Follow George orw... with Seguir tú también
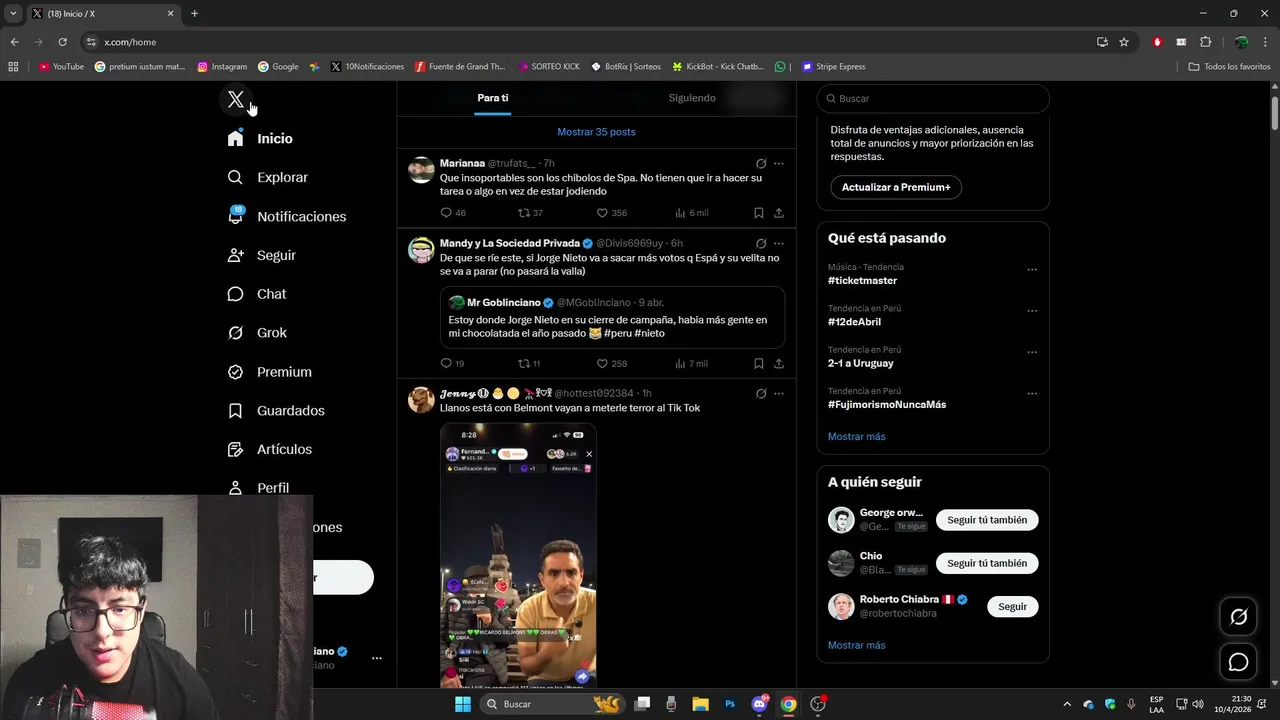Viewport: 1280px width, 720px height. 987,520
